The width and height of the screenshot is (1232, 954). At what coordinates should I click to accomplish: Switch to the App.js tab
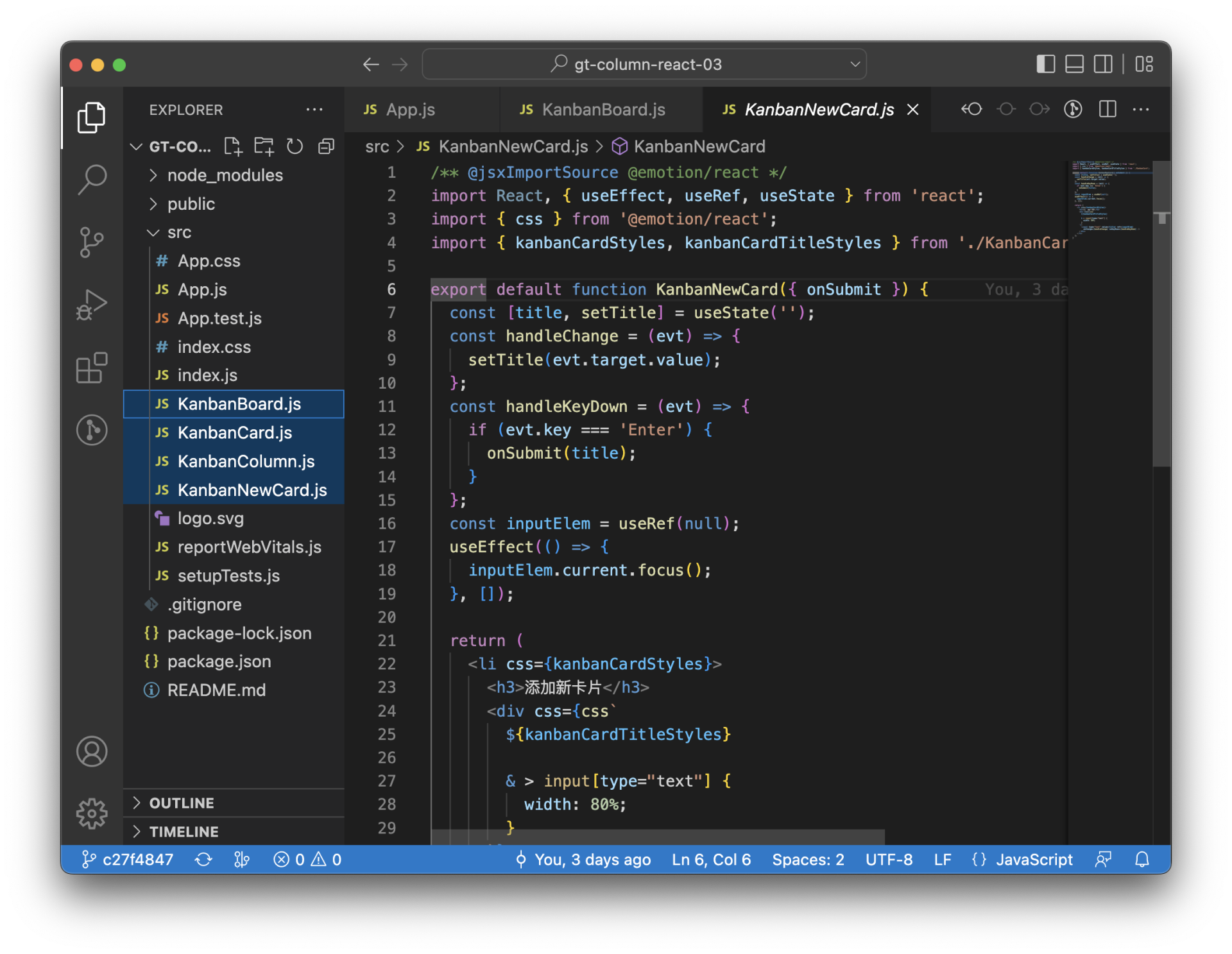pos(422,110)
